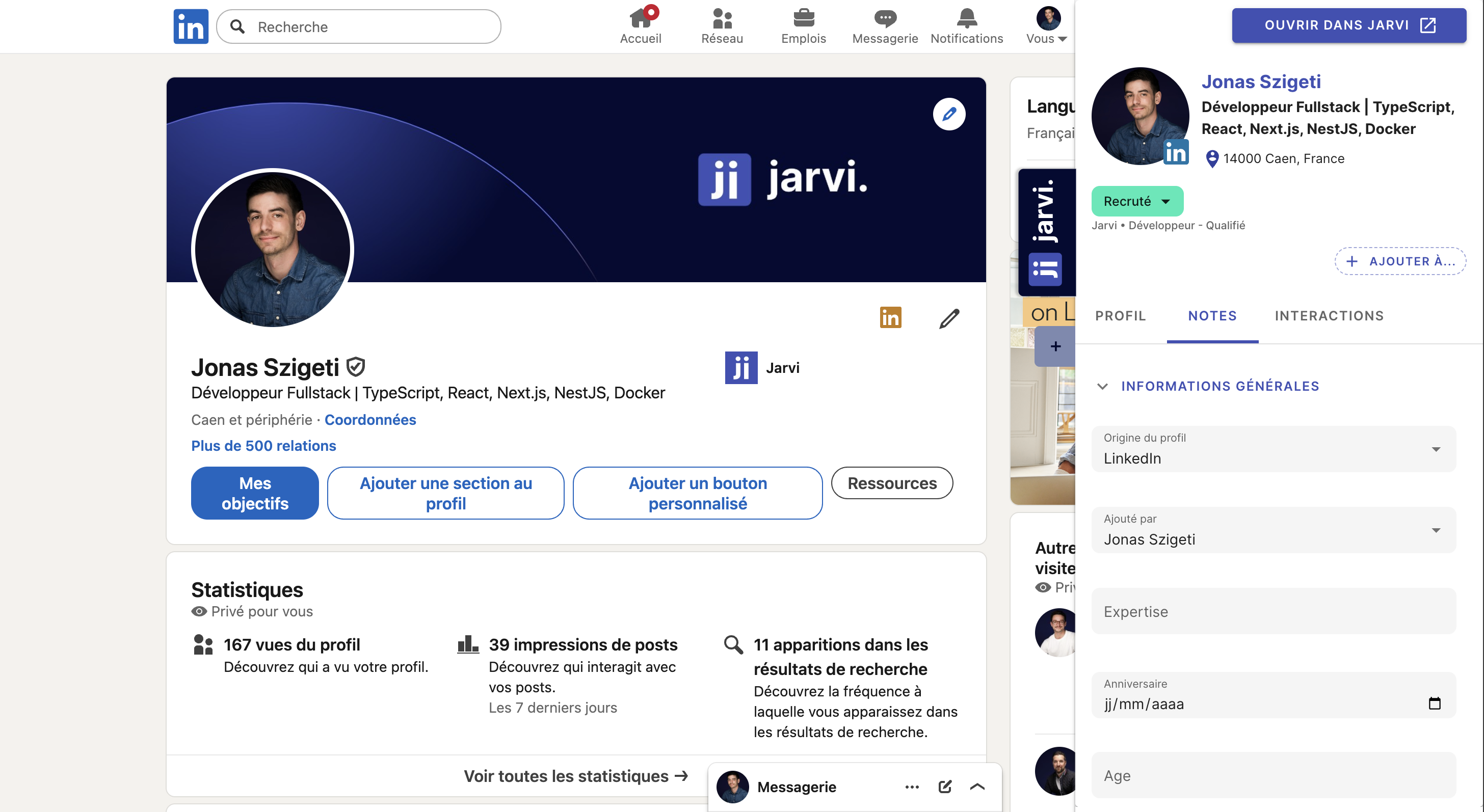Viewport: 1484px width, 812px height.
Task: Switch to the Profil tab
Action: coord(1120,316)
